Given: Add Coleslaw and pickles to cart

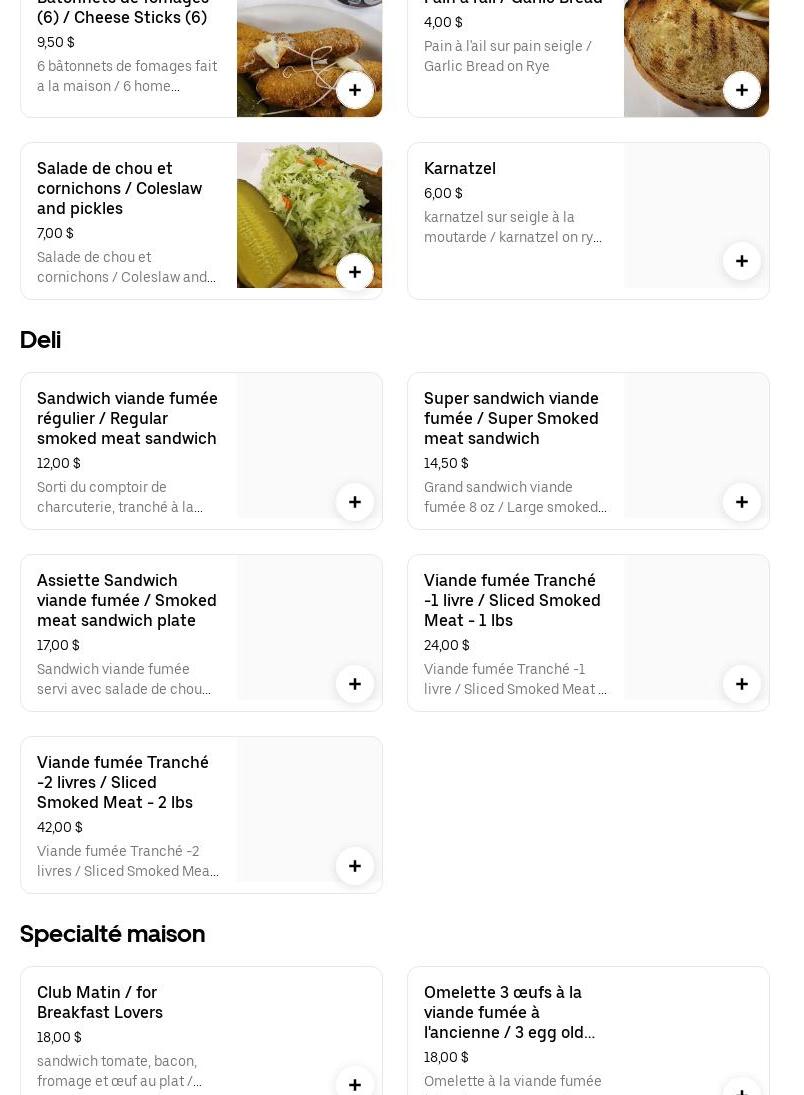Looking at the screenshot, I should (355, 272).
